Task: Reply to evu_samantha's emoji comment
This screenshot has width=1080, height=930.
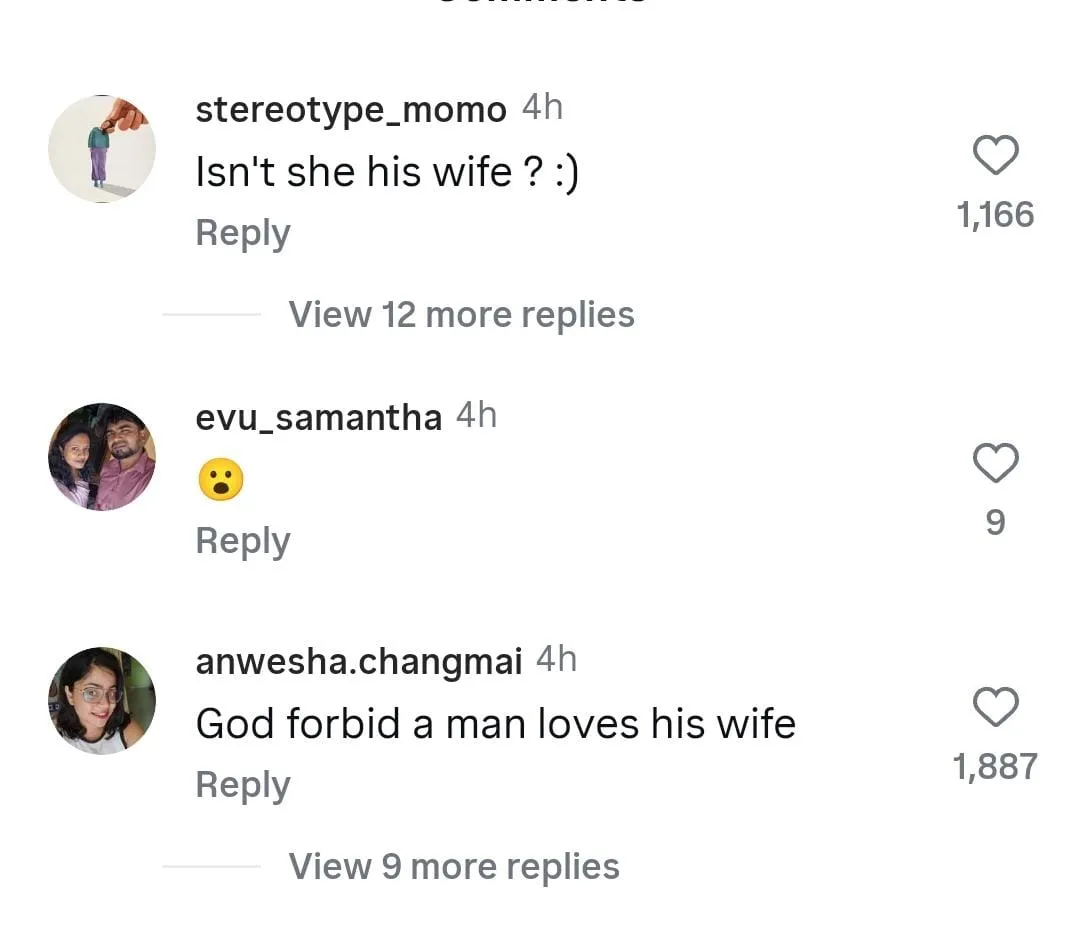Action: (243, 541)
